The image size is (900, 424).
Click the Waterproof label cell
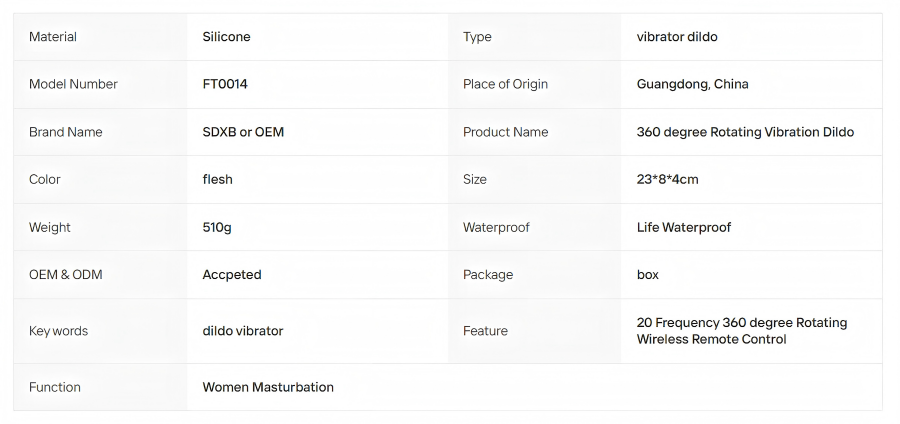(534, 227)
